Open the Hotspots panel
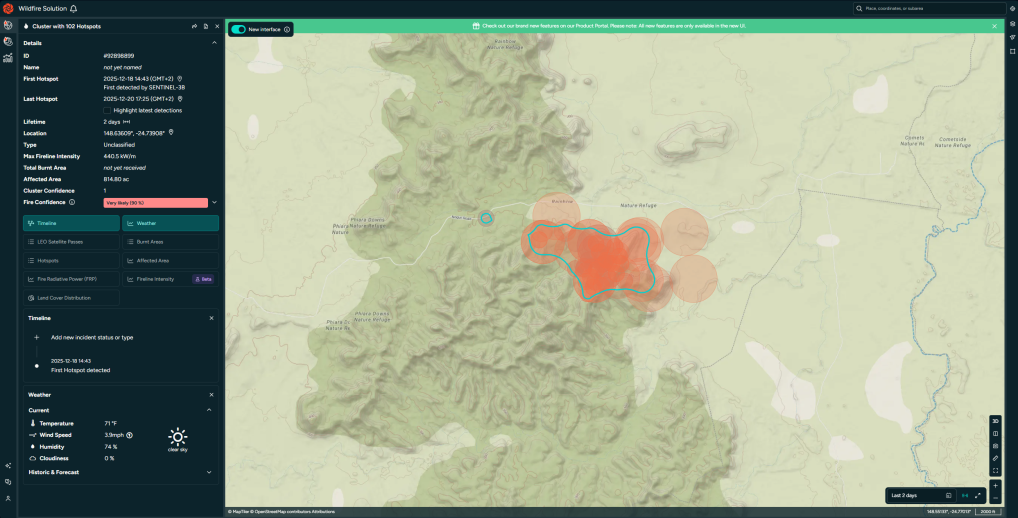 pyautogui.click(x=71, y=260)
